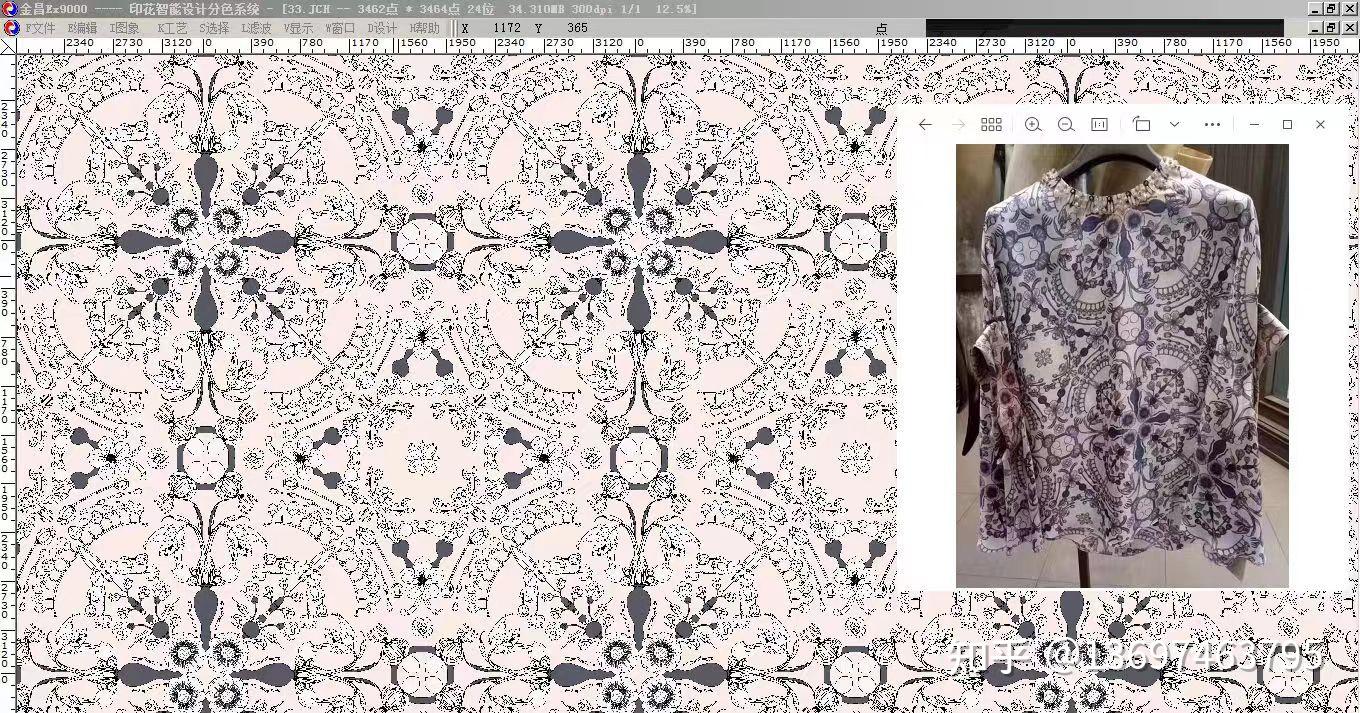The width and height of the screenshot is (1360, 713).
Task: Zoom out on the shirt photo
Action: click(1066, 124)
